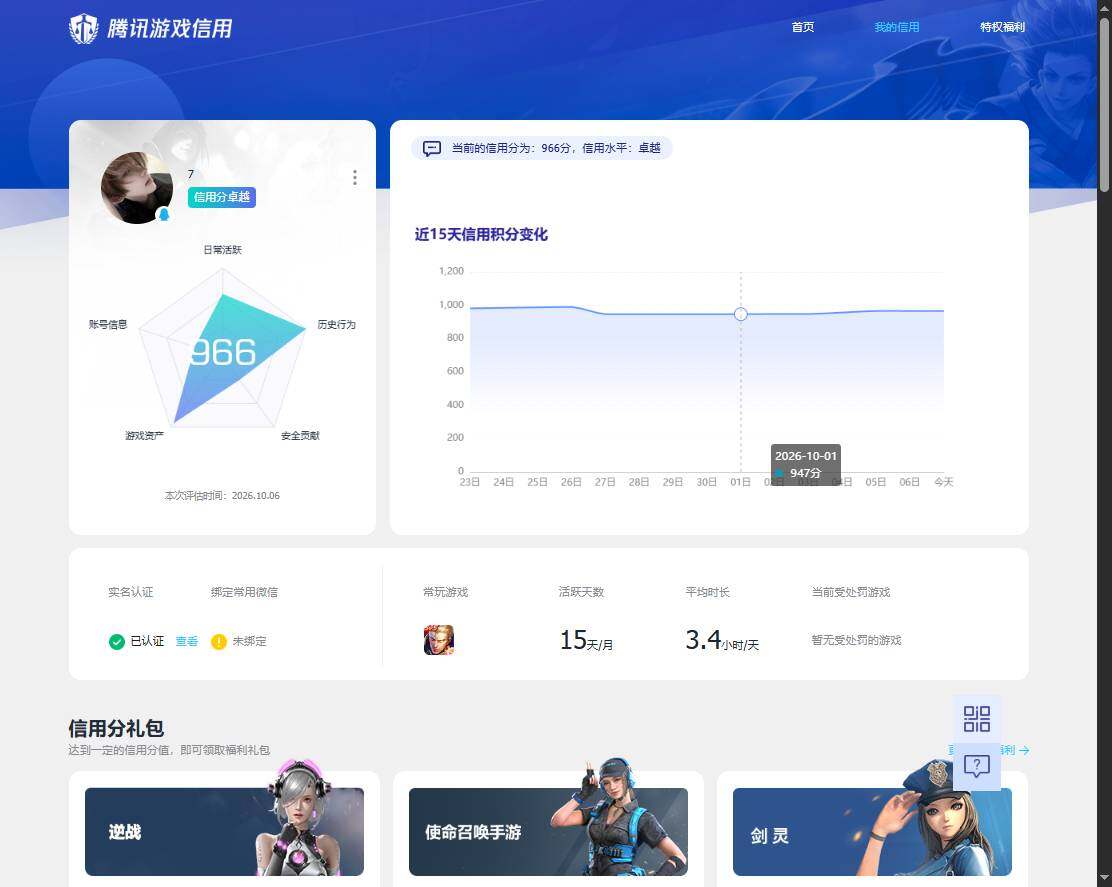Click the yellow warning icon beside 未绑定
The width and height of the screenshot is (1112, 887).
[218, 642]
